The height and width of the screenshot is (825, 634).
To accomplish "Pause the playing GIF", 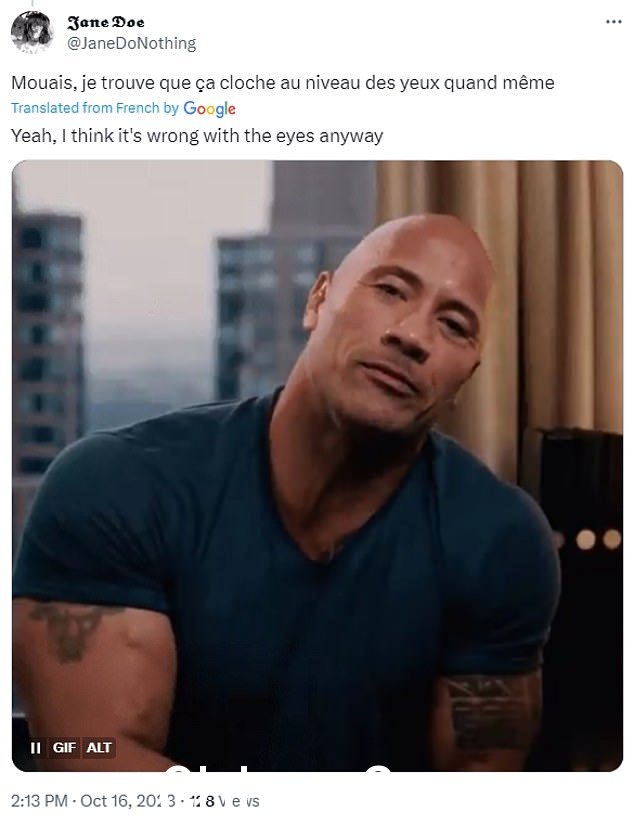I will tap(35, 748).
